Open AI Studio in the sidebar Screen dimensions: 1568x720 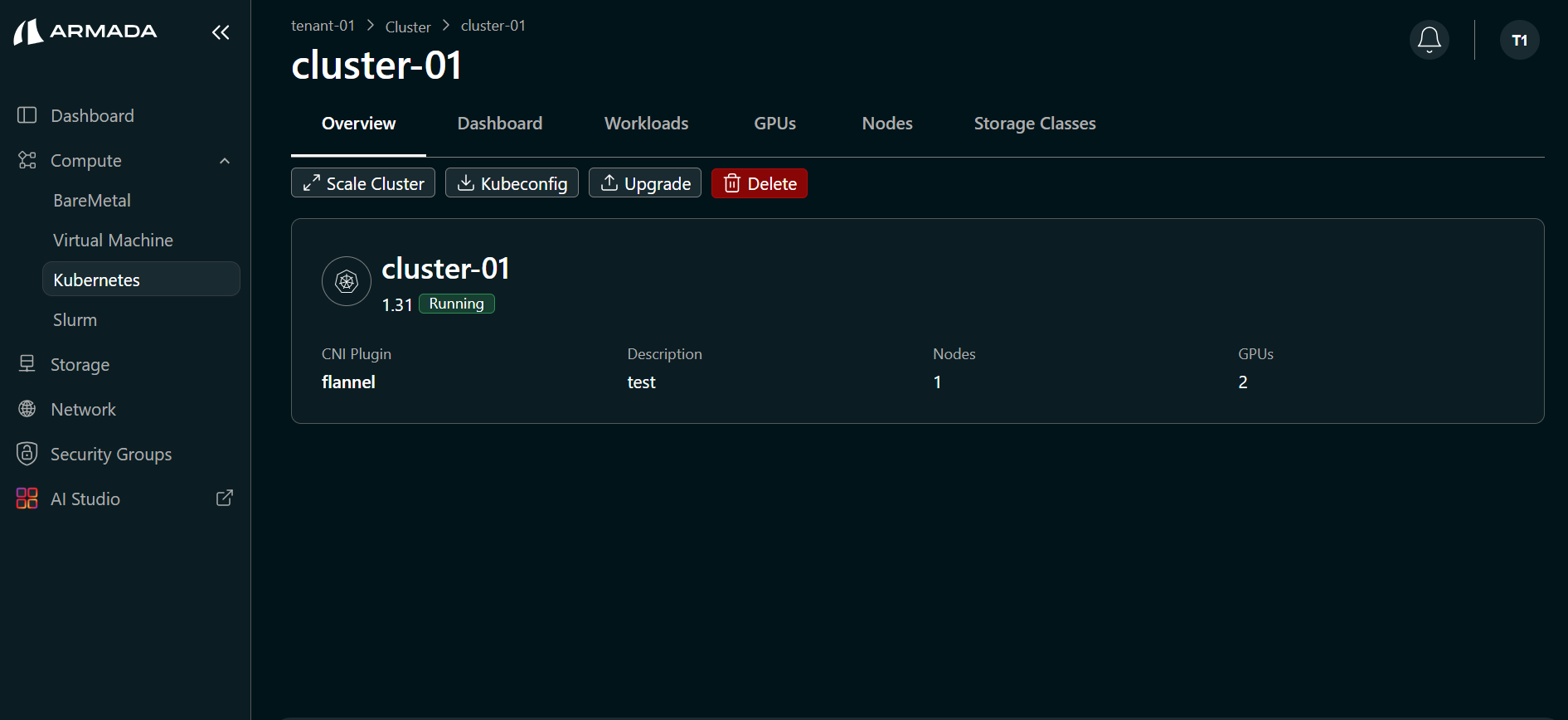pos(85,499)
